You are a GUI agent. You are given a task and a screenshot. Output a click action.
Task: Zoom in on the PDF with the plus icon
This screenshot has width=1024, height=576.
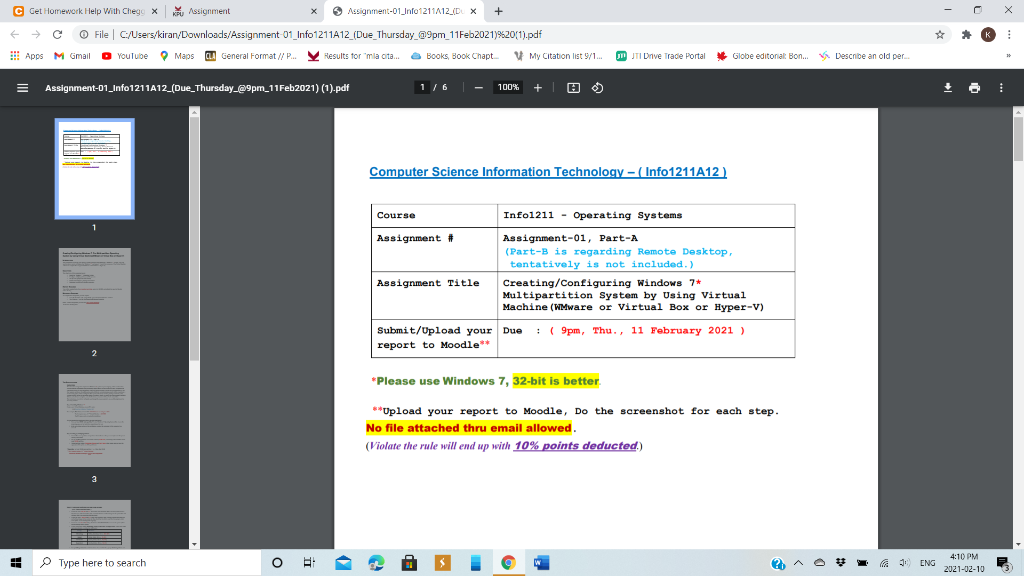(x=538, y=87)
